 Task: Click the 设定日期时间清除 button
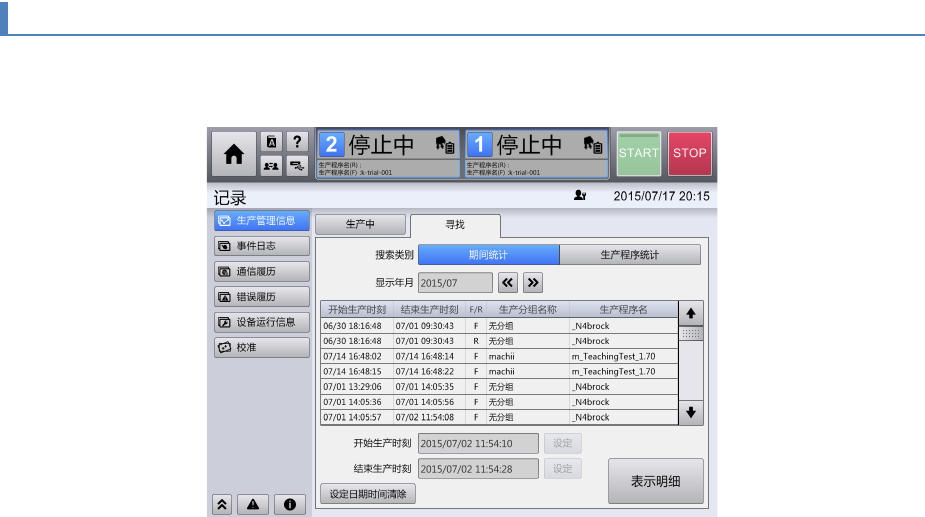pyautogui.click(x=368, y=494)
